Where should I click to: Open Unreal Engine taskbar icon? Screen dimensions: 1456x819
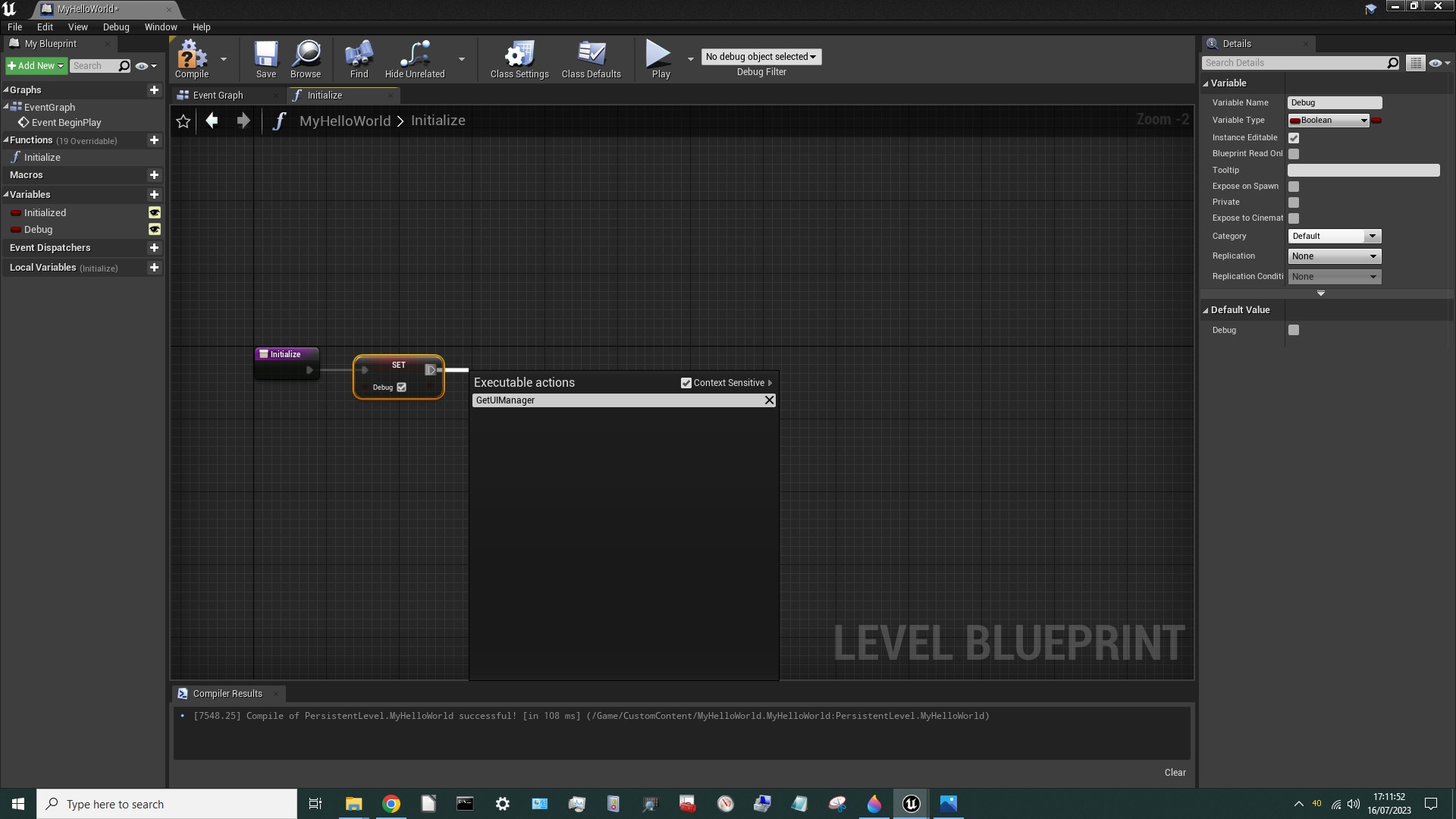(912, 804)
